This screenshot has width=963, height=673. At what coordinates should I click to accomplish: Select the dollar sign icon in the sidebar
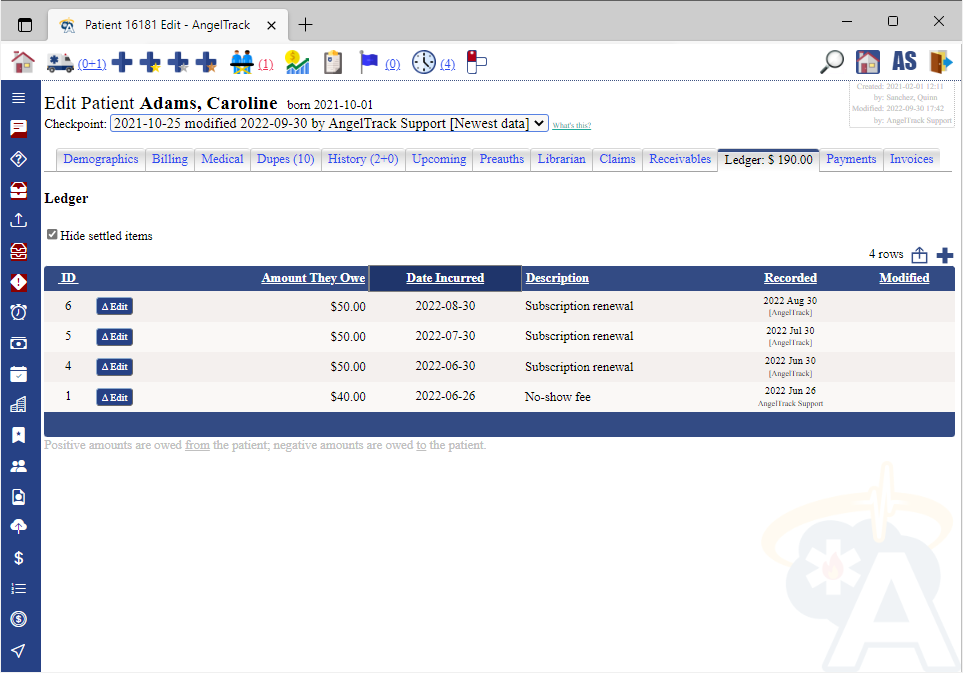[19, 558]
